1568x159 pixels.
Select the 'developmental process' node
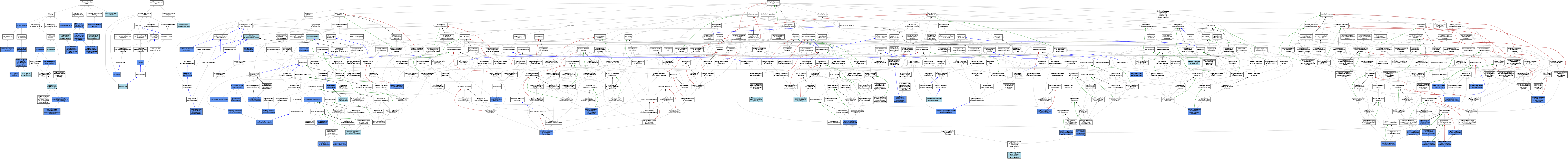pos(340,14)
